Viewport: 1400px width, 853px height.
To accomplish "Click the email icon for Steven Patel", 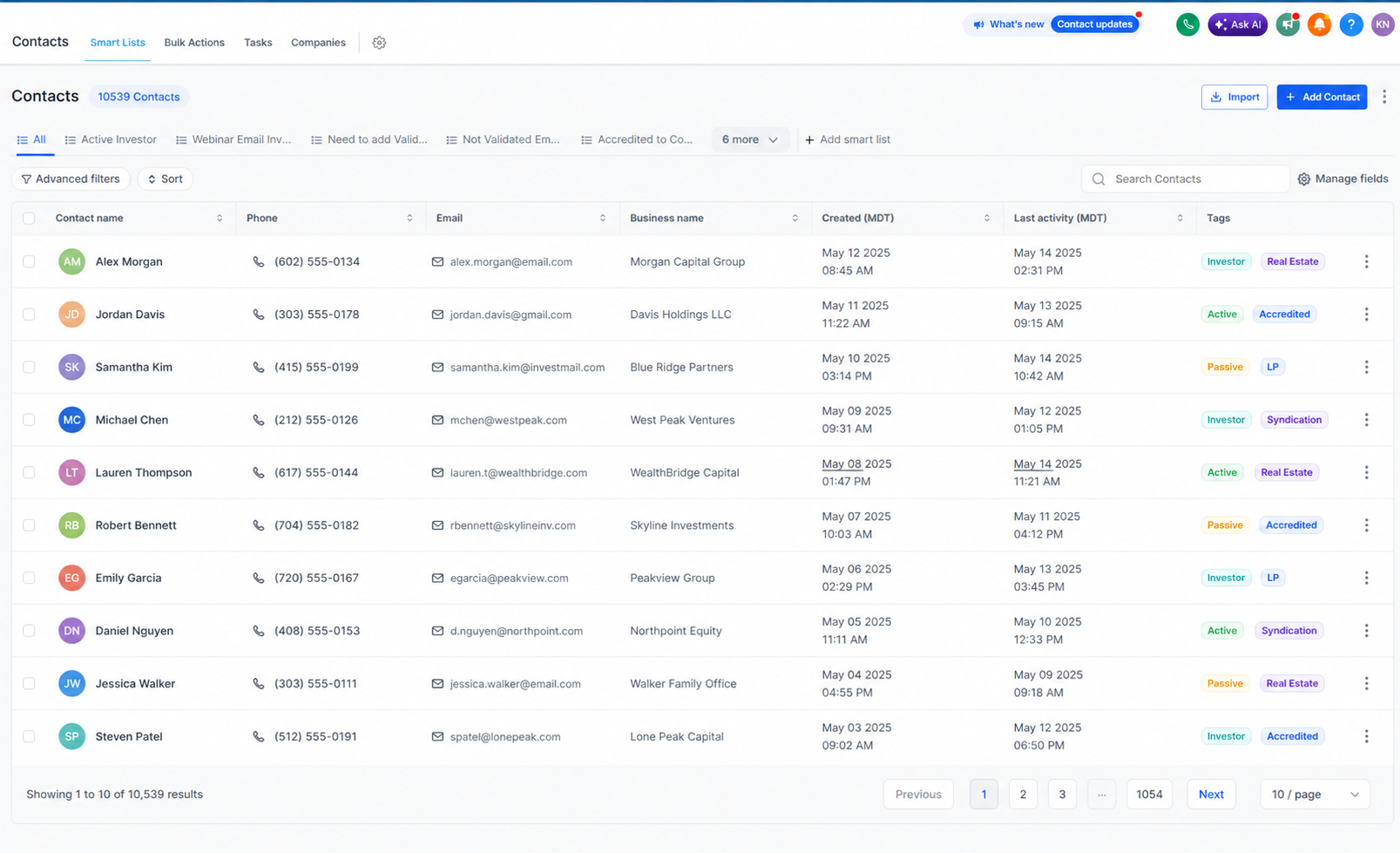I will (437, 736).
